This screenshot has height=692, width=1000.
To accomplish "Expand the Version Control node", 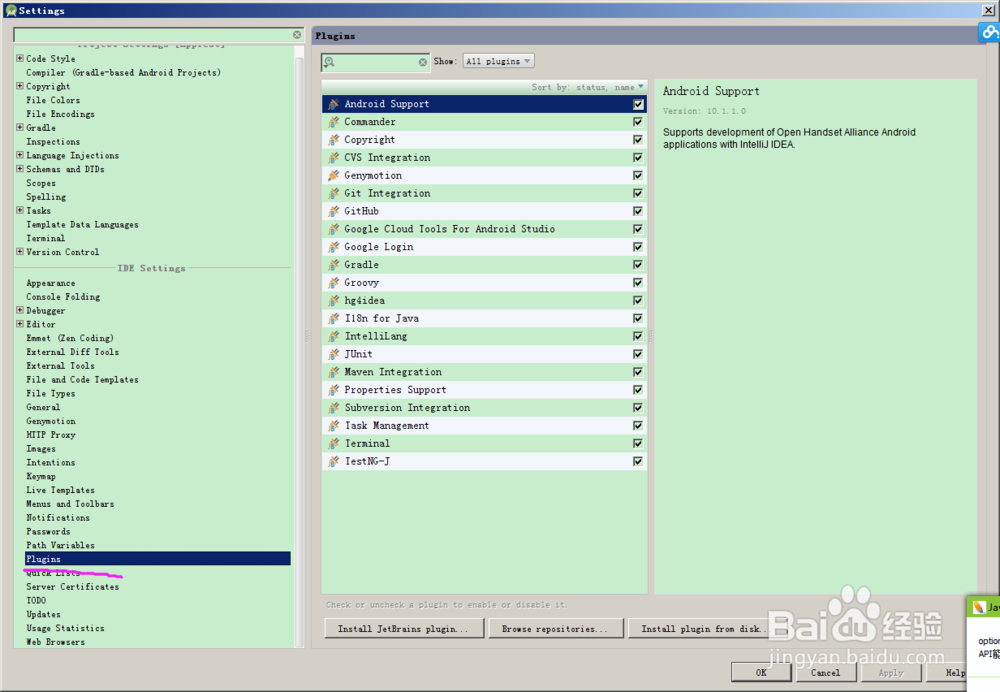I will pos(20,251).
